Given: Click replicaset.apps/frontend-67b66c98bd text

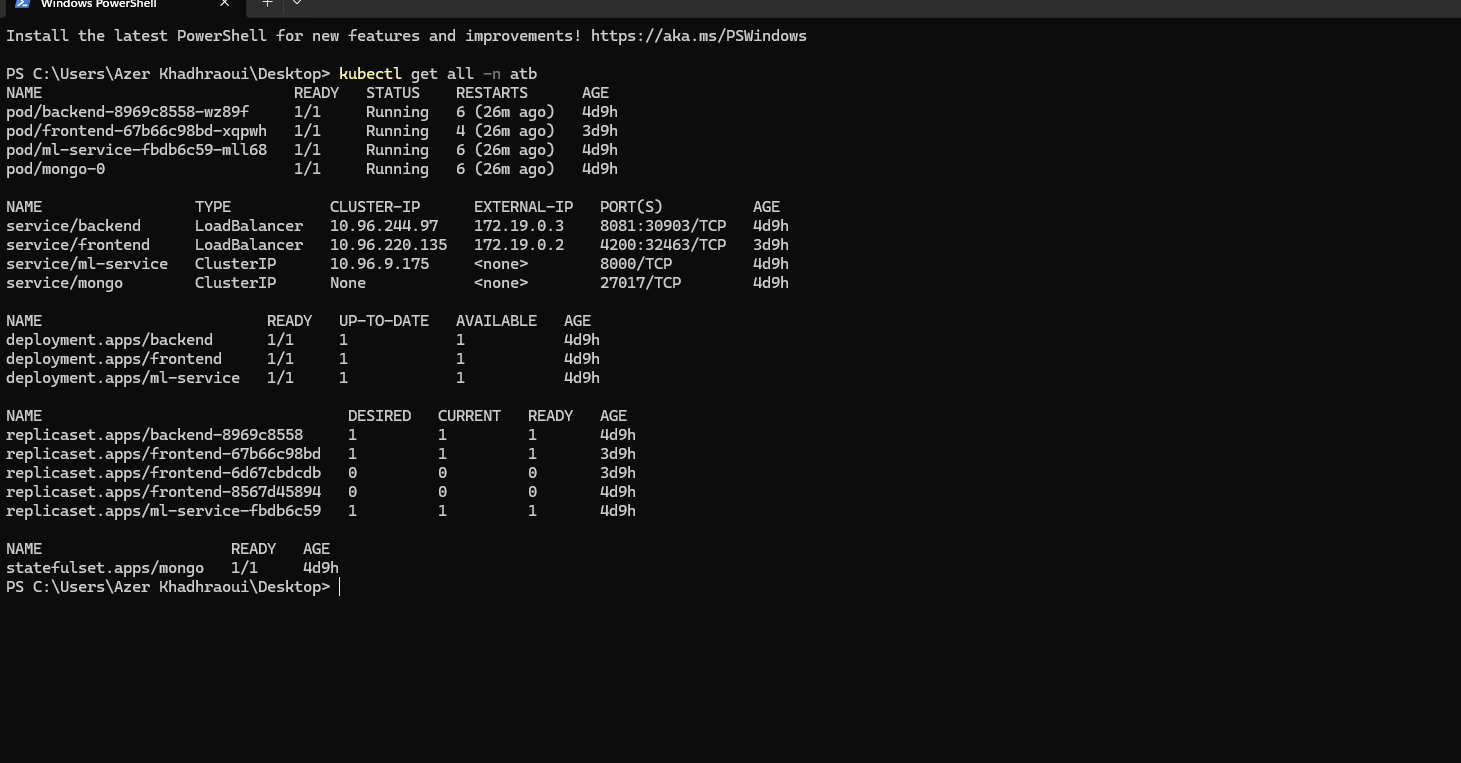Looking at the screenshot, I should click(x=163, y=454).
